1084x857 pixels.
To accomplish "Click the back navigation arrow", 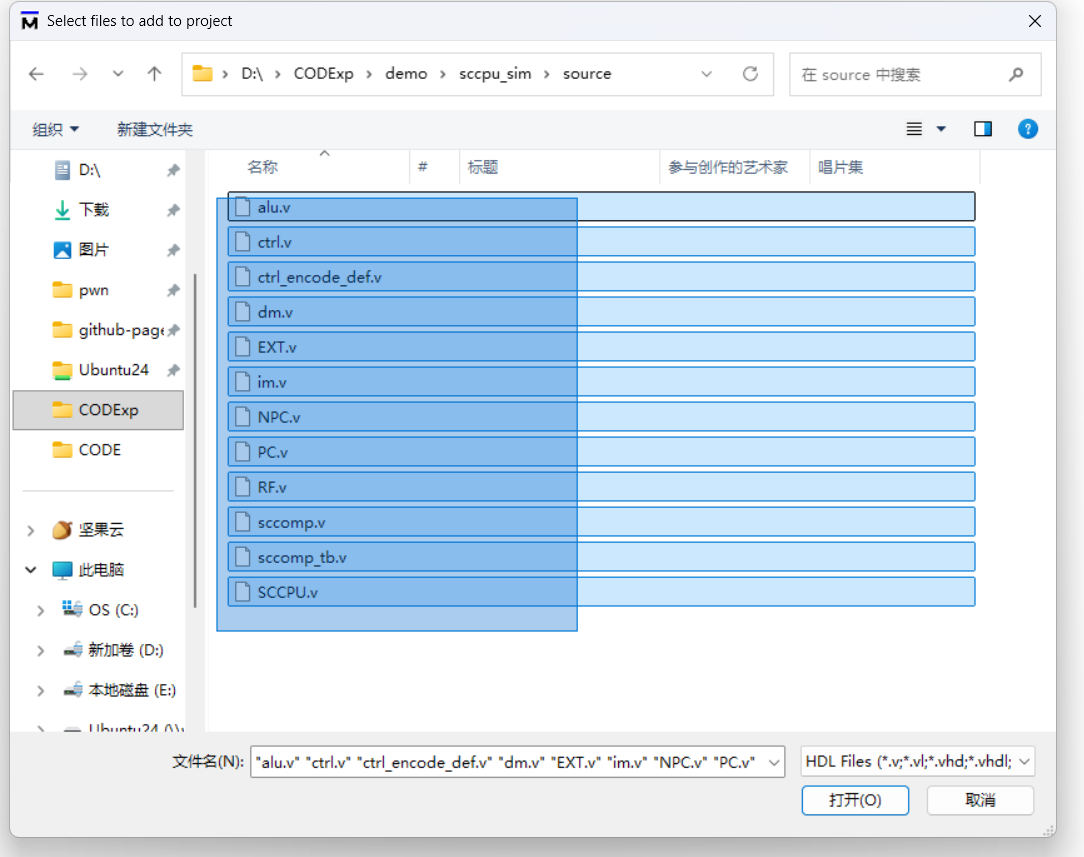I will tap(37, 74).
